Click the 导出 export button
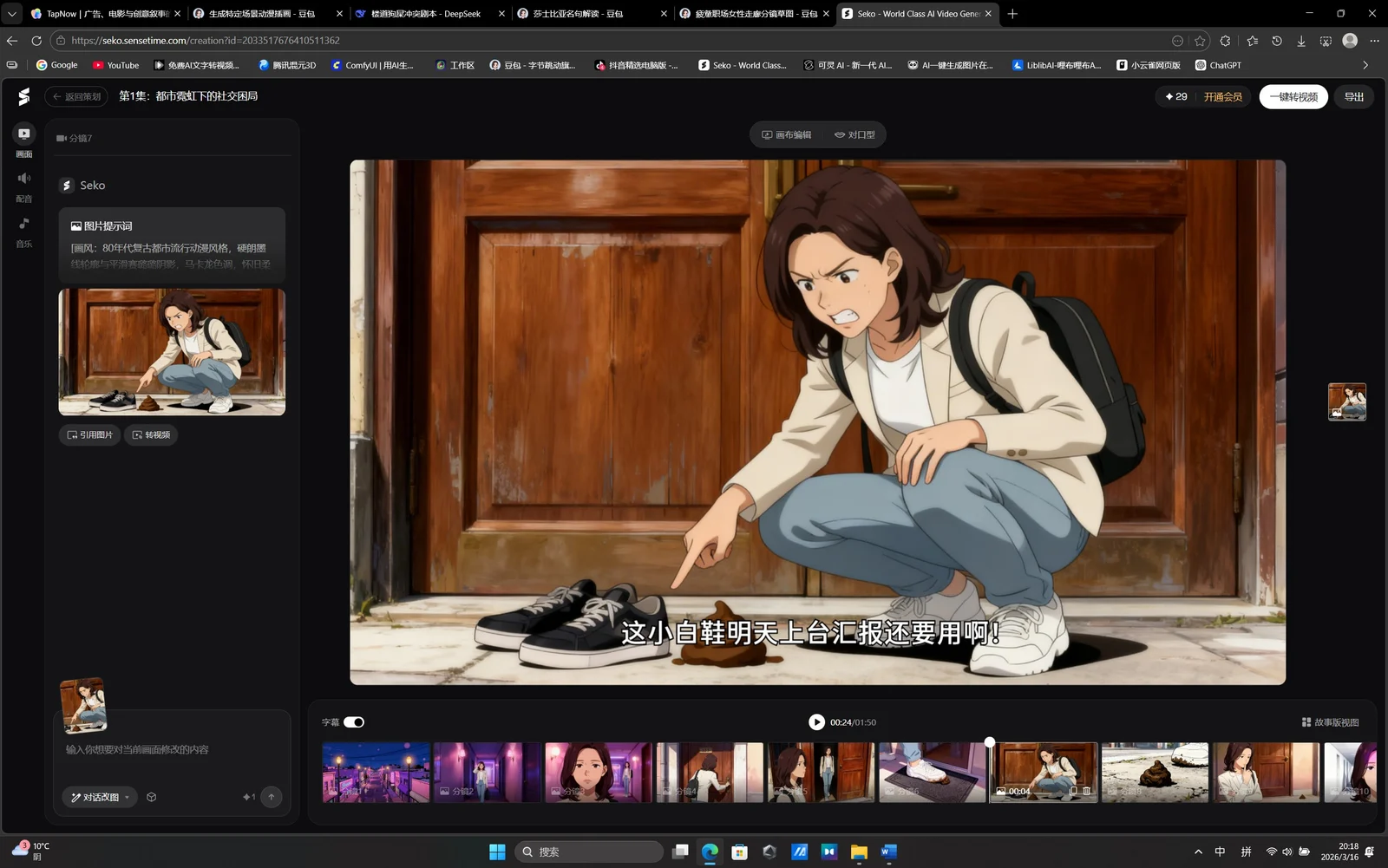1388x868 pixels. (1354, 96)
